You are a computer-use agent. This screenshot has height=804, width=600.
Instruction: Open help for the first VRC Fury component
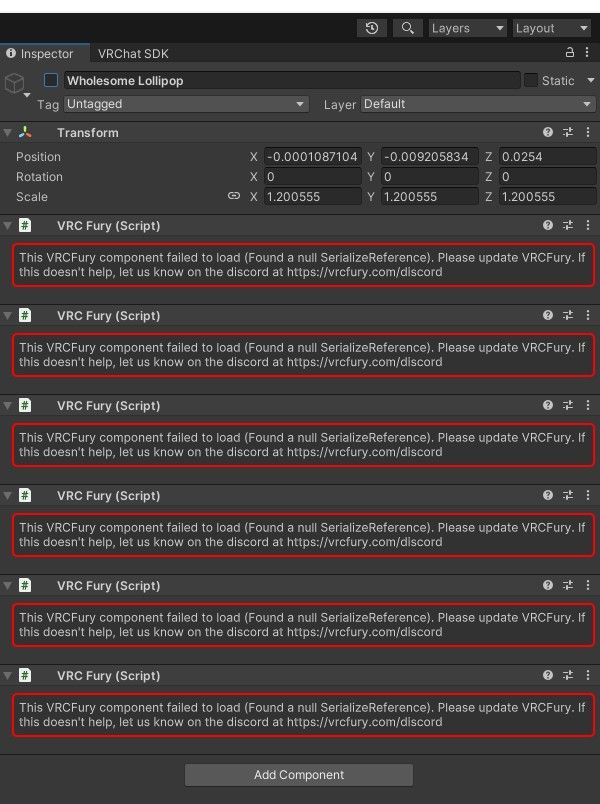pyautogui.click(x=548, y=225)
